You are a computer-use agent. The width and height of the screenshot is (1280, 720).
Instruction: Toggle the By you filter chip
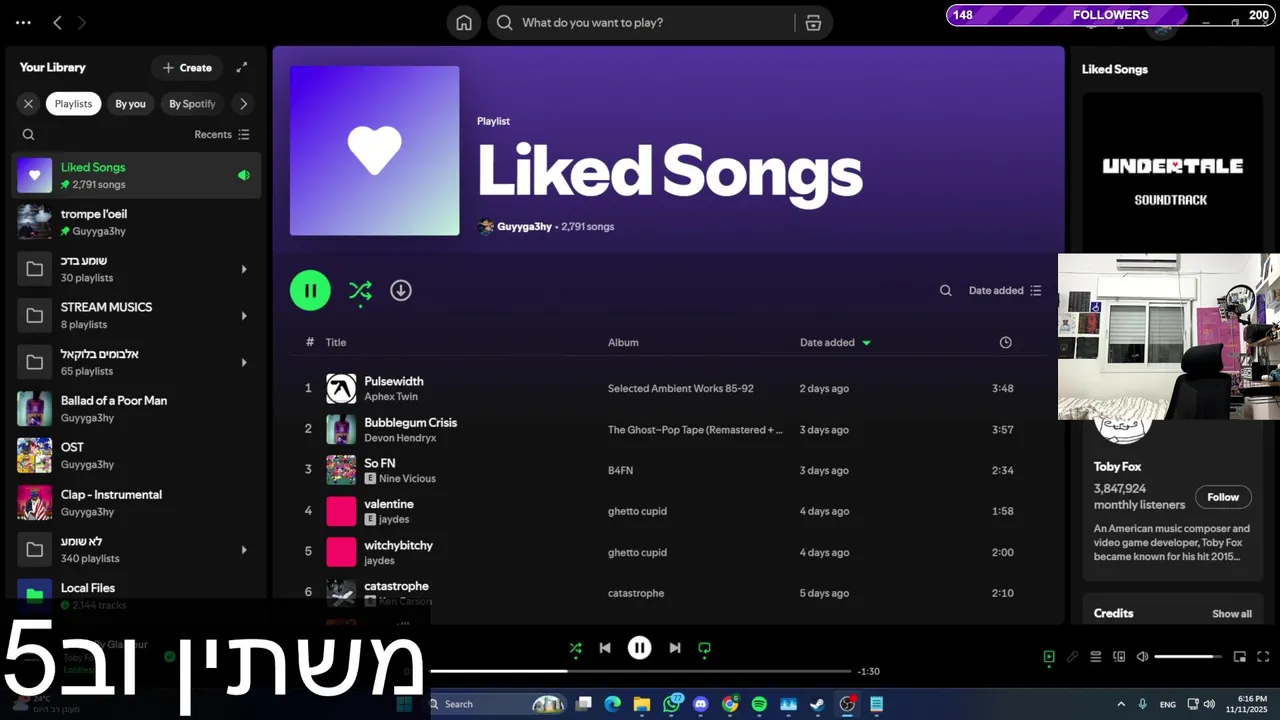(x=130, y=103)
